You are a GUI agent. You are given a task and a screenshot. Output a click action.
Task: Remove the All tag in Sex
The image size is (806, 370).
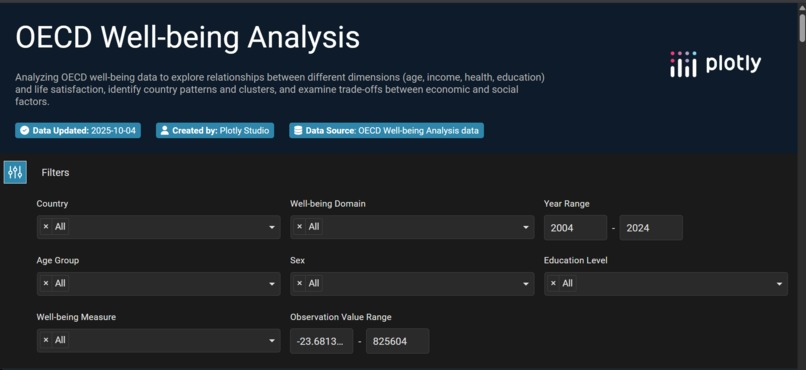tap(300, 283)
